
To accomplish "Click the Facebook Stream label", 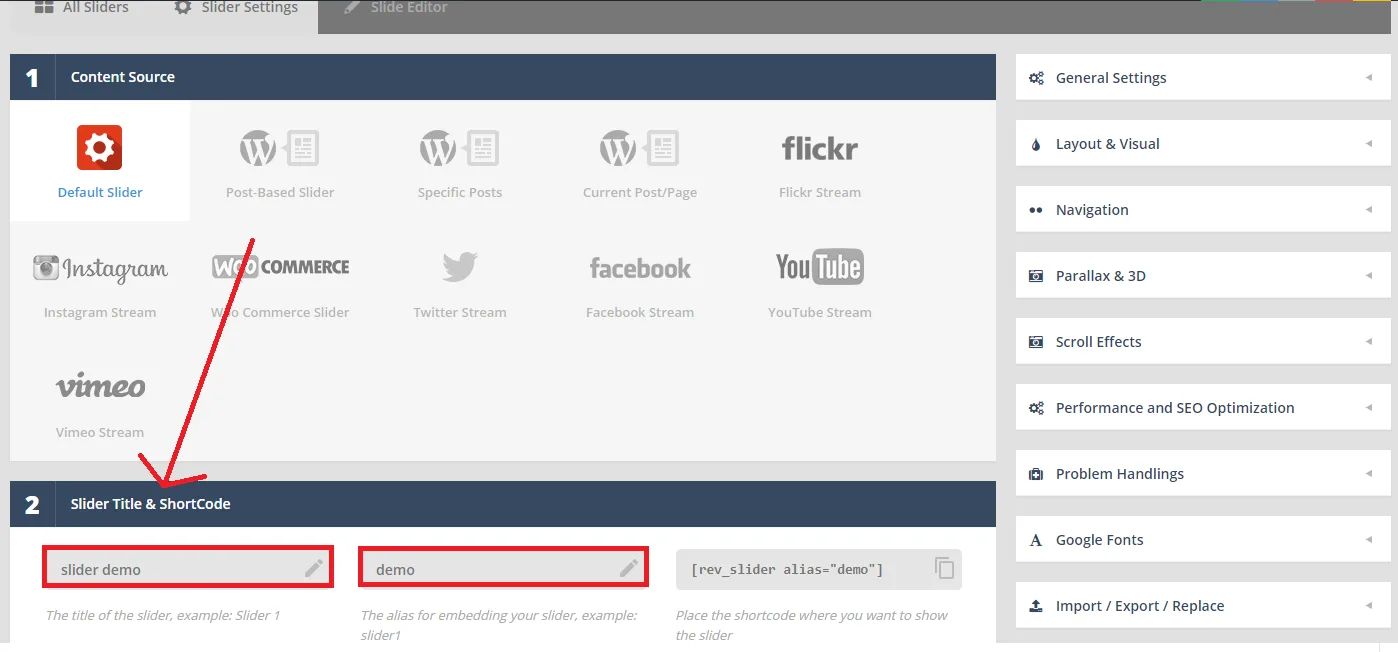I will tap(640, 312).
